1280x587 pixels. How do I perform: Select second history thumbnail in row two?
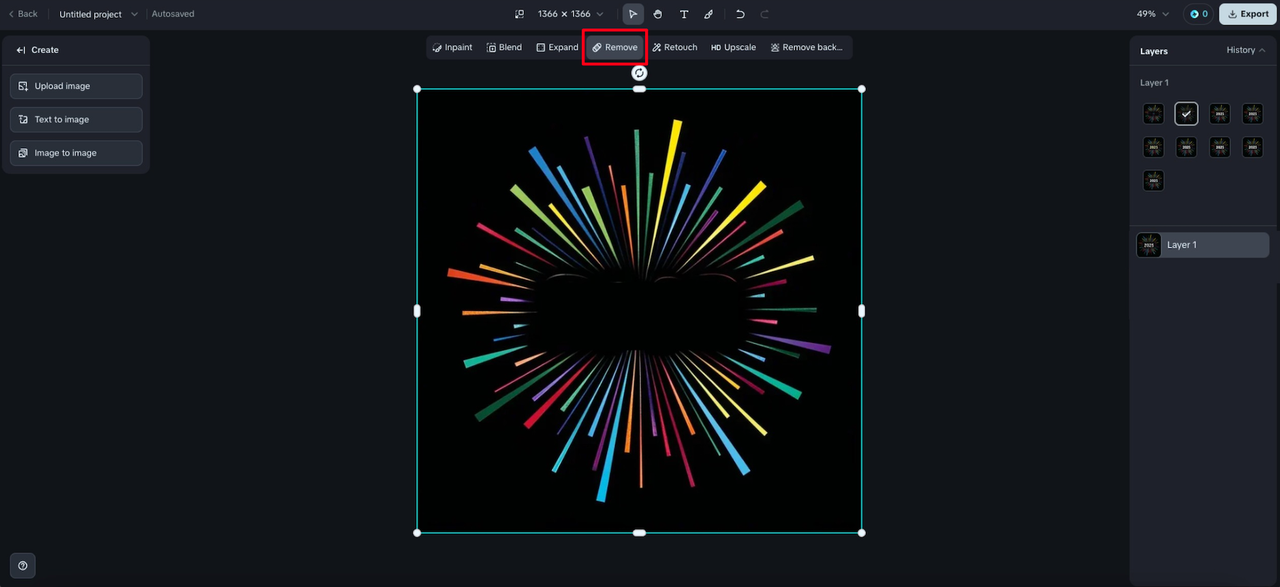(1186, 147)
